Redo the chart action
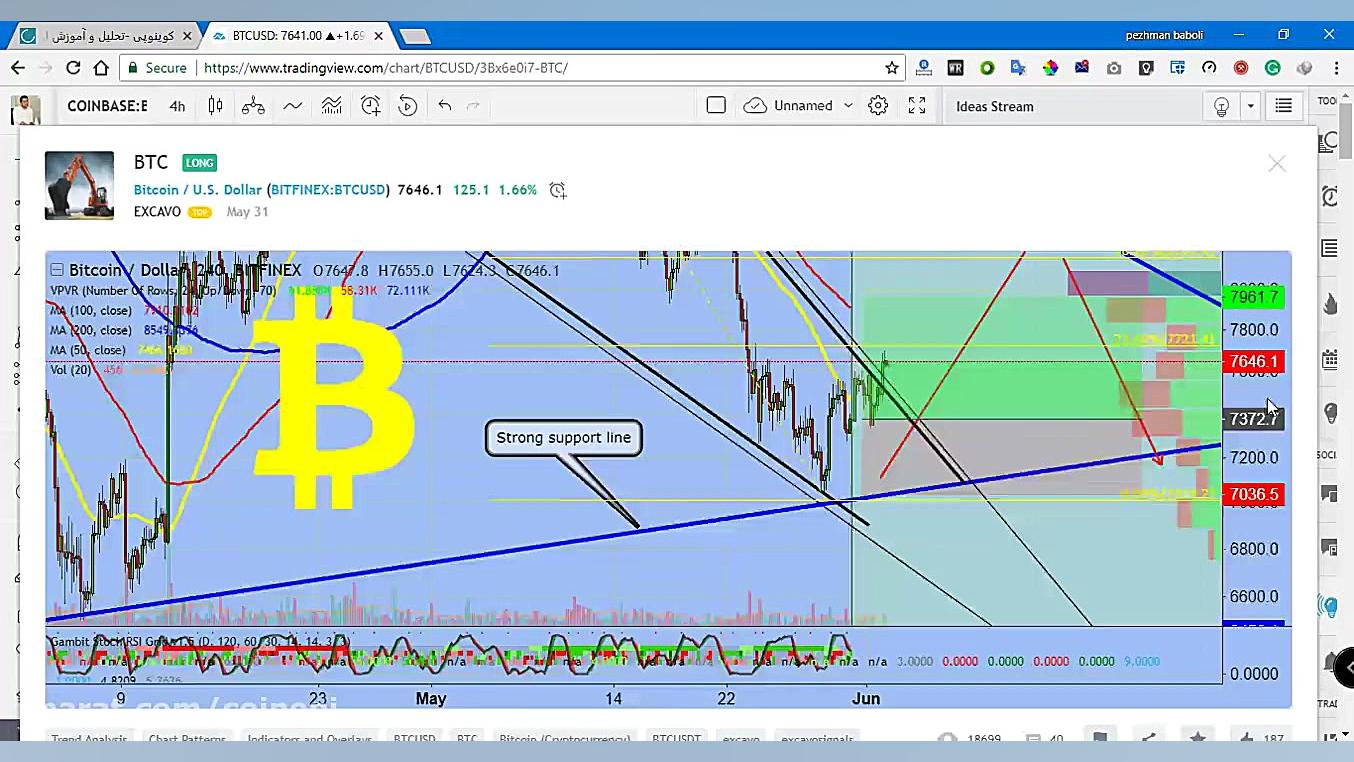The height and width of the screenshot is (762, 1354). click(x=473, y=106)
